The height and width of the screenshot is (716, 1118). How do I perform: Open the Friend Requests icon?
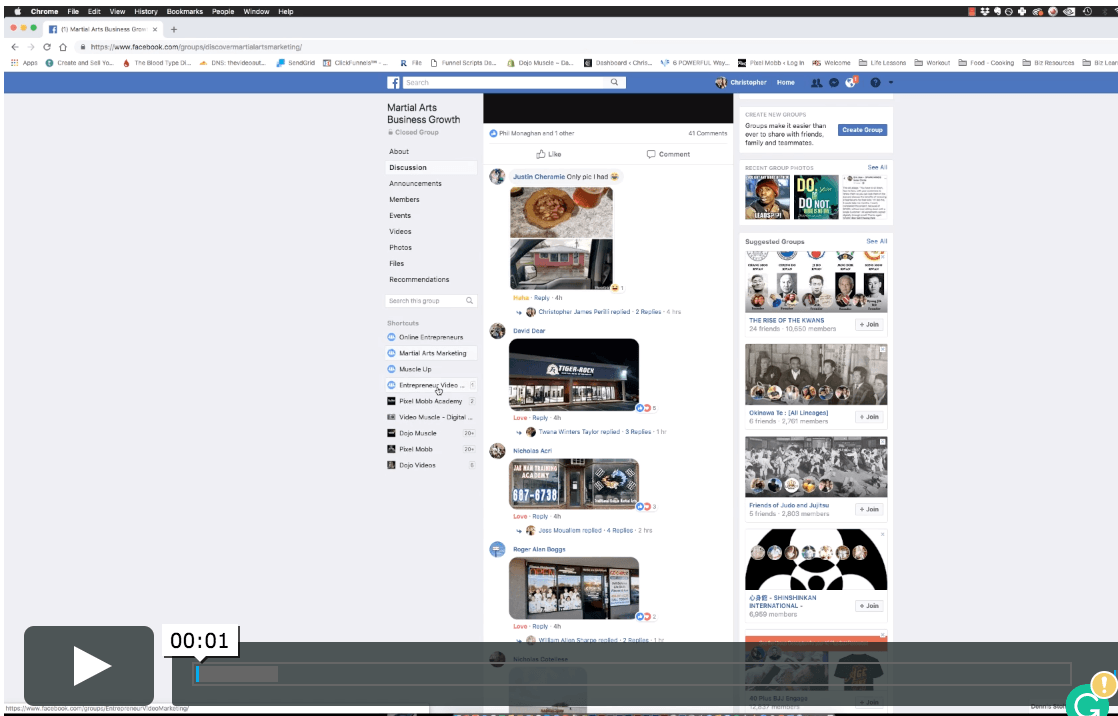point(816,83)
